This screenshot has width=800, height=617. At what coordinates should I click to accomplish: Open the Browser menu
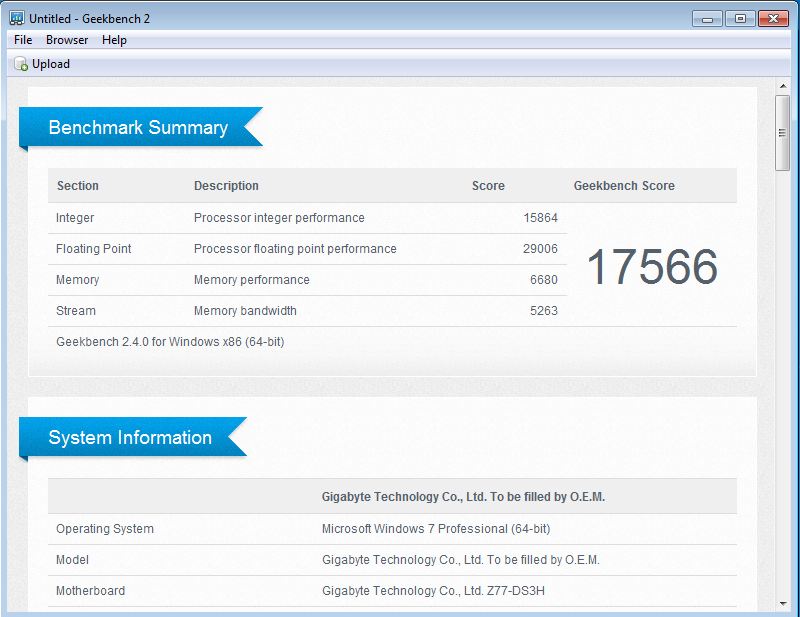[67, 40]
